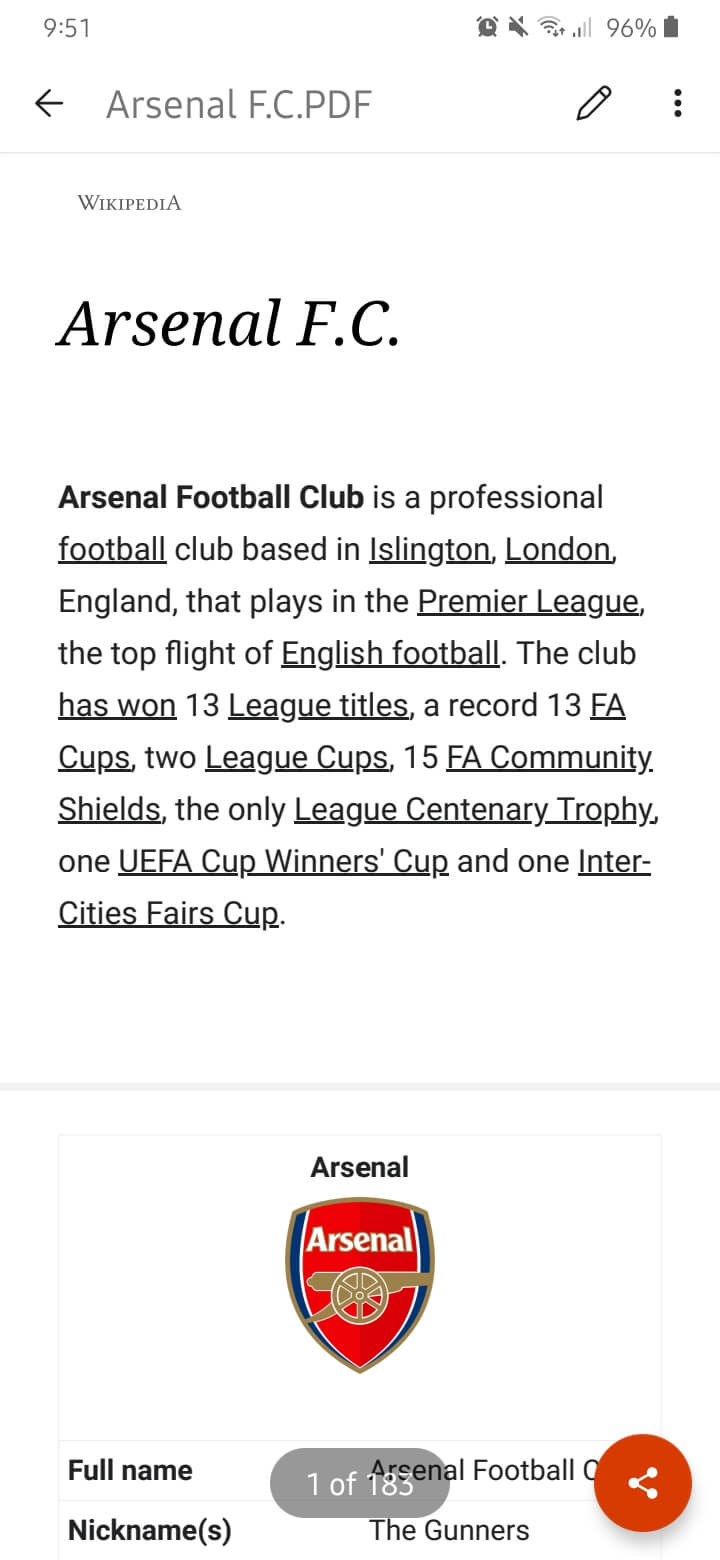
Task: Tap the muted sound status icon
Action: point(518,27)
